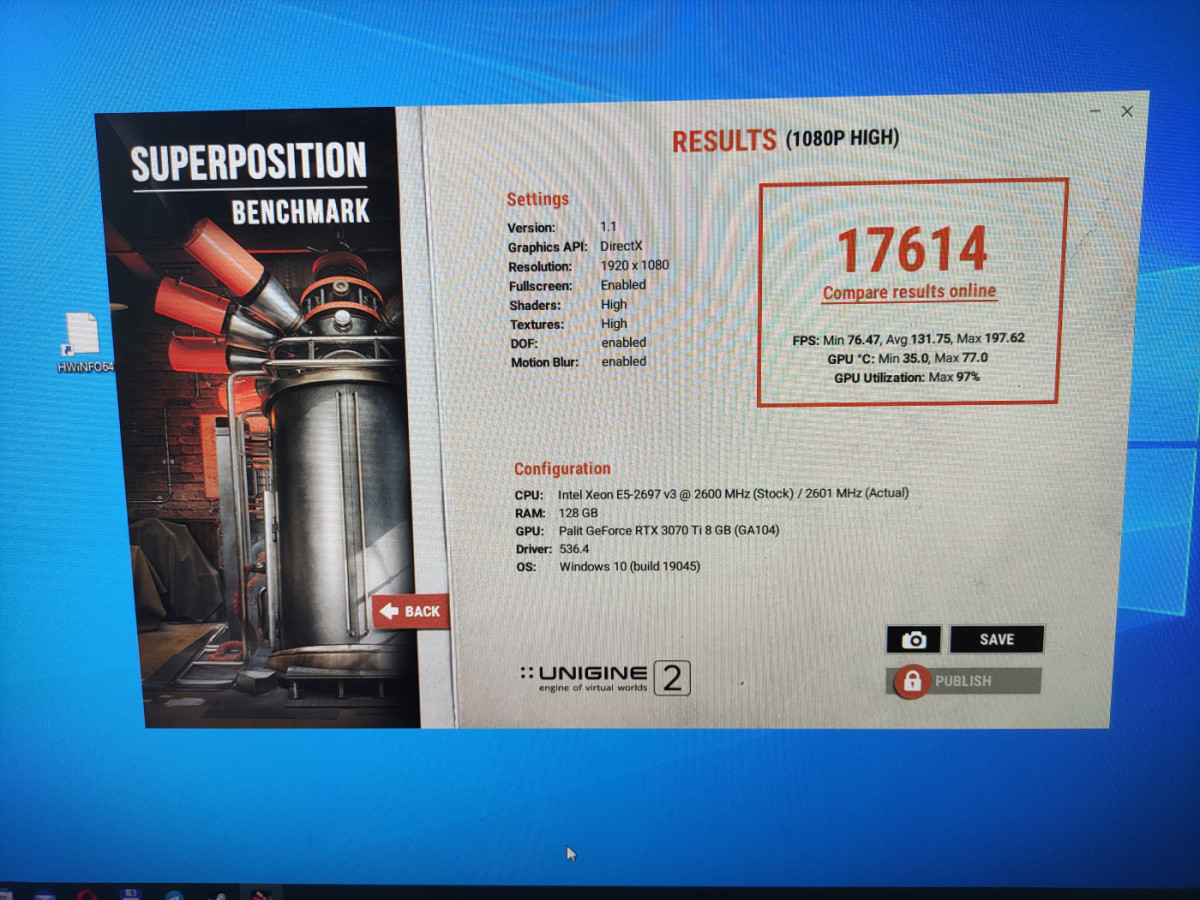This screenshot has width=1200, height=900.
Task: Click the Unigine 2 engine logo
Action: point(604,678)
